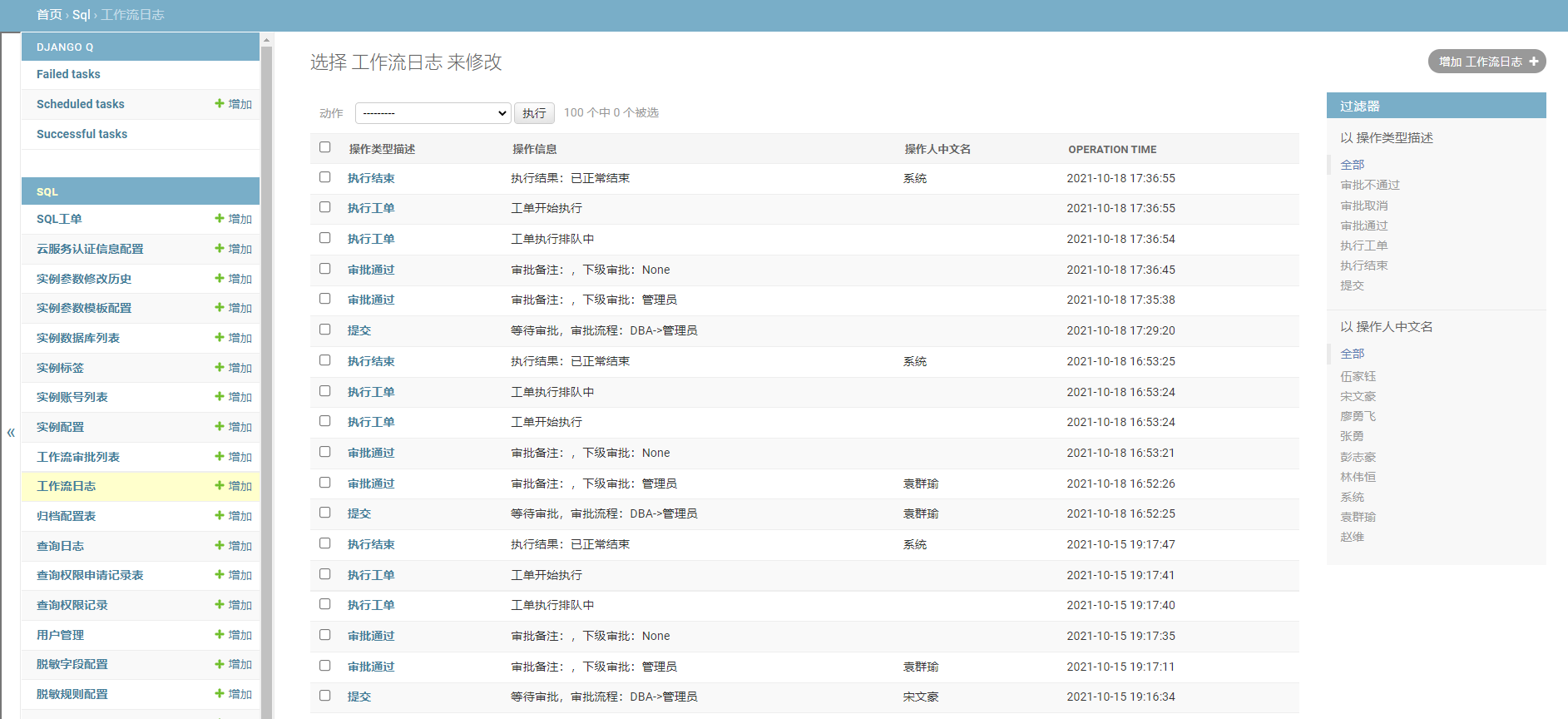Select checkbox for 17:29:20 提交 row
The image size is (1568, 719).
pos(325,330)
